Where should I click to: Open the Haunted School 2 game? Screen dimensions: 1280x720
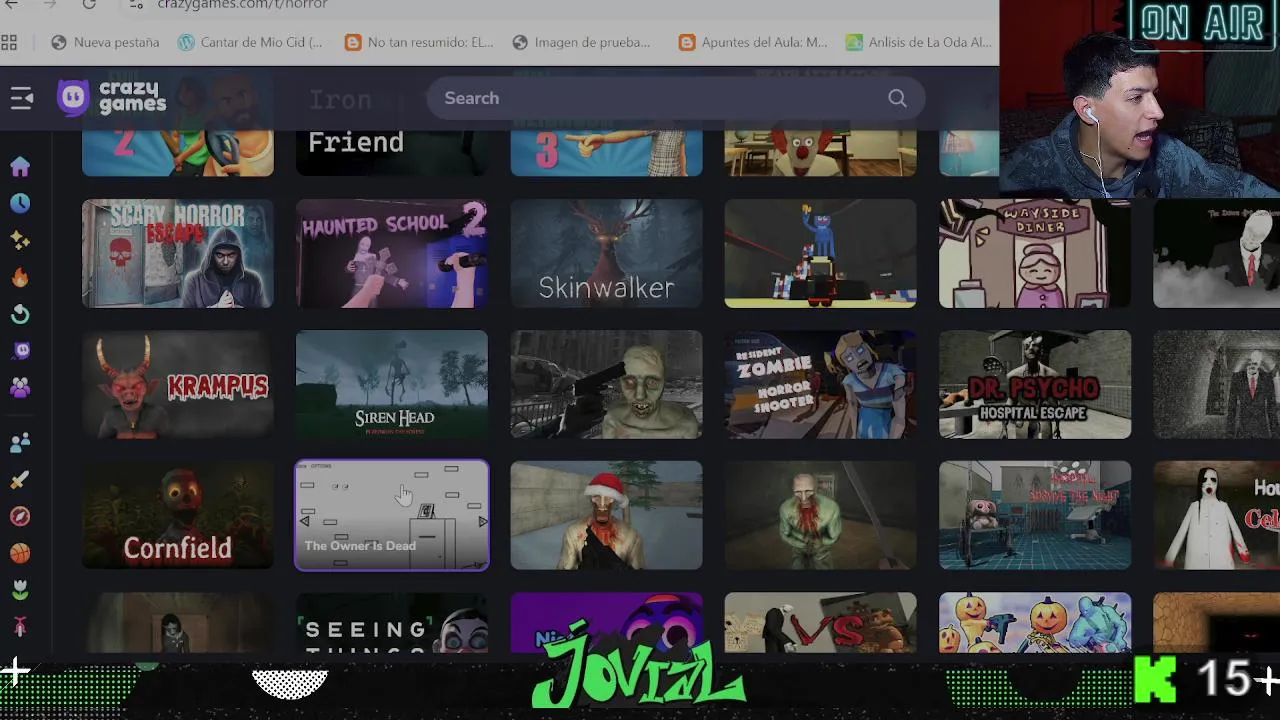pyautogui.click(x=392, y=253)
